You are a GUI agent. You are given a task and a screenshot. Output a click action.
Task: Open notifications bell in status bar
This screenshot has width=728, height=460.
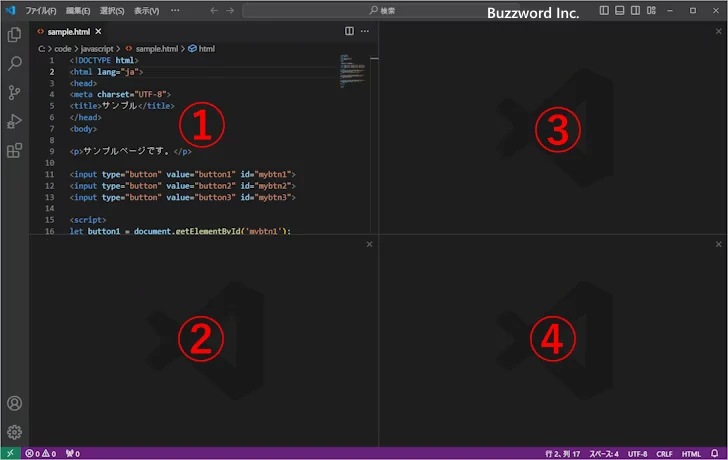pyautogui.click(x=717, y=453)
